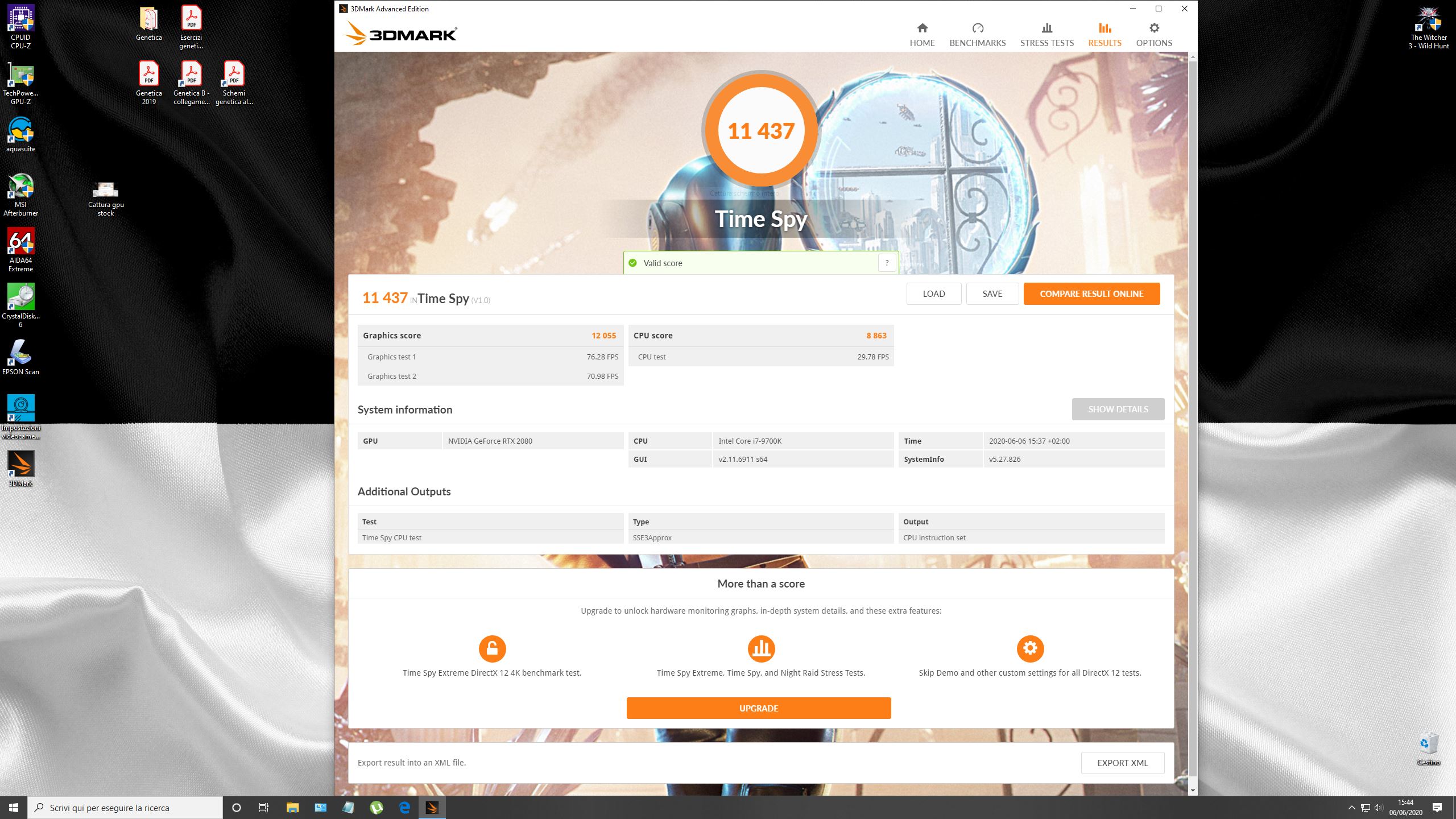Image resolution: width=1456 pixels, height=819 pixels.
Task: Open Impostazioni videocamera desktop icon
Action: coord(20,417)
